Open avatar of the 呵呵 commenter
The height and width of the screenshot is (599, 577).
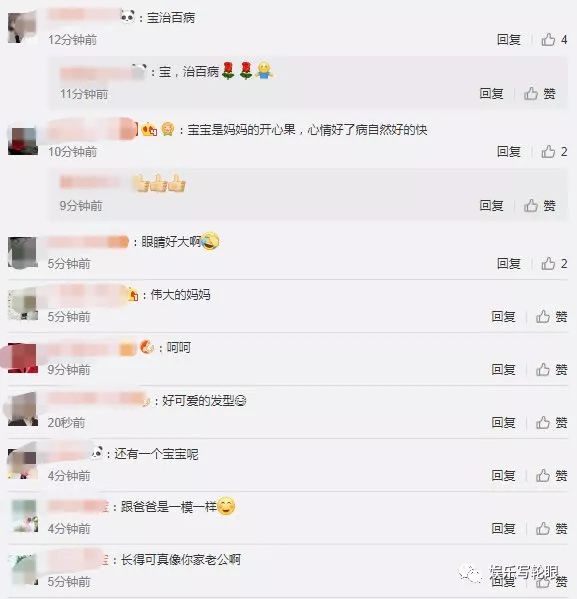pyautogui.click(x=23, y=358)
